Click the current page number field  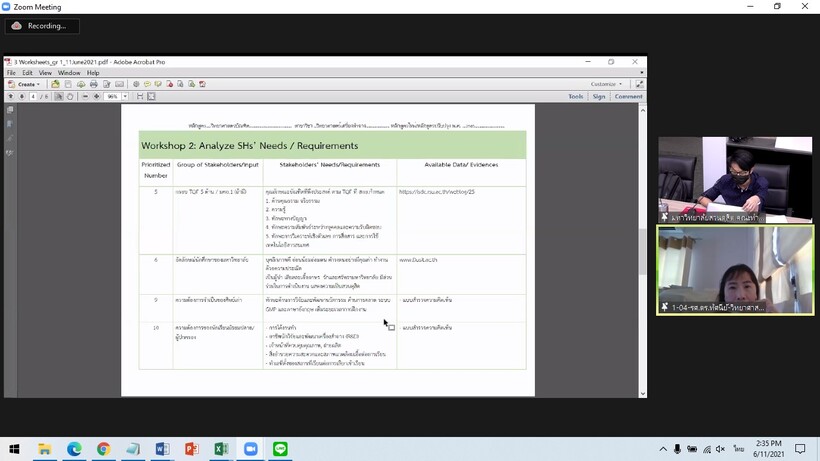[x=33, y=97]
